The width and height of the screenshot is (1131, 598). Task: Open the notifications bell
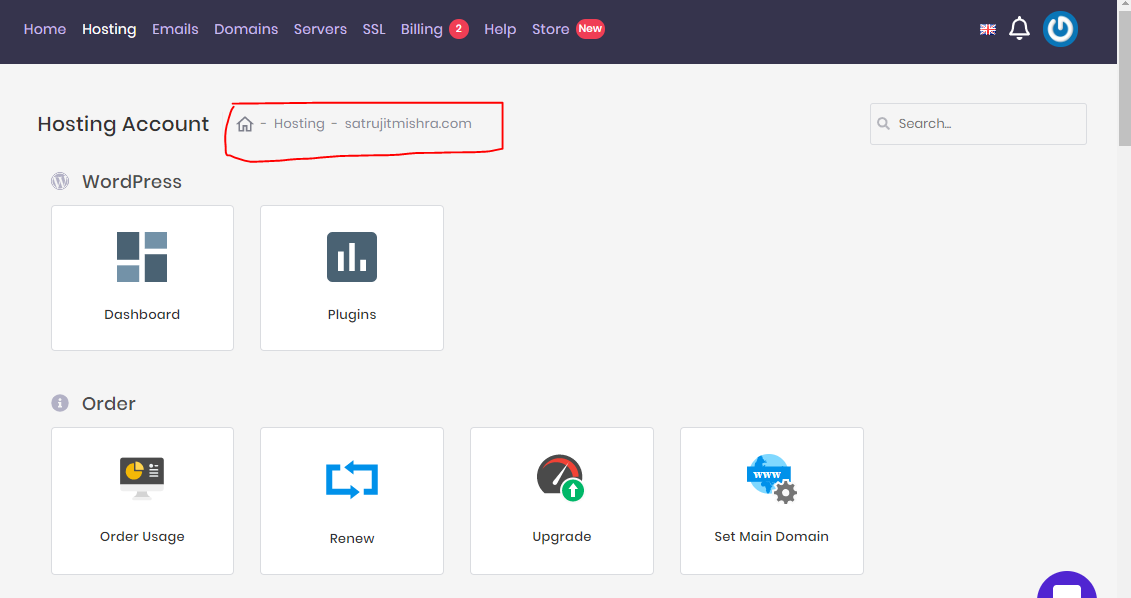pos(1019,29)
